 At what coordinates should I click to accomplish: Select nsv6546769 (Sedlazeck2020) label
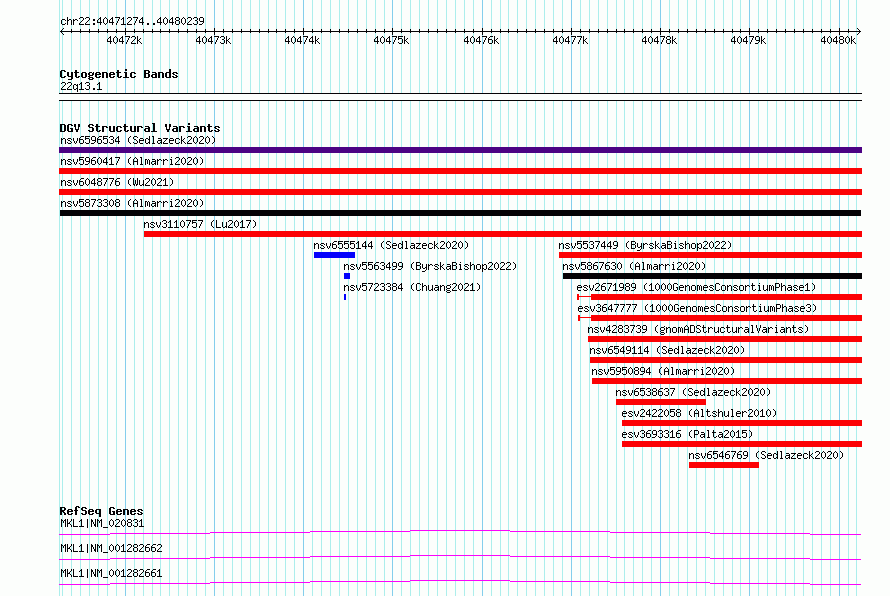(766, 455)
